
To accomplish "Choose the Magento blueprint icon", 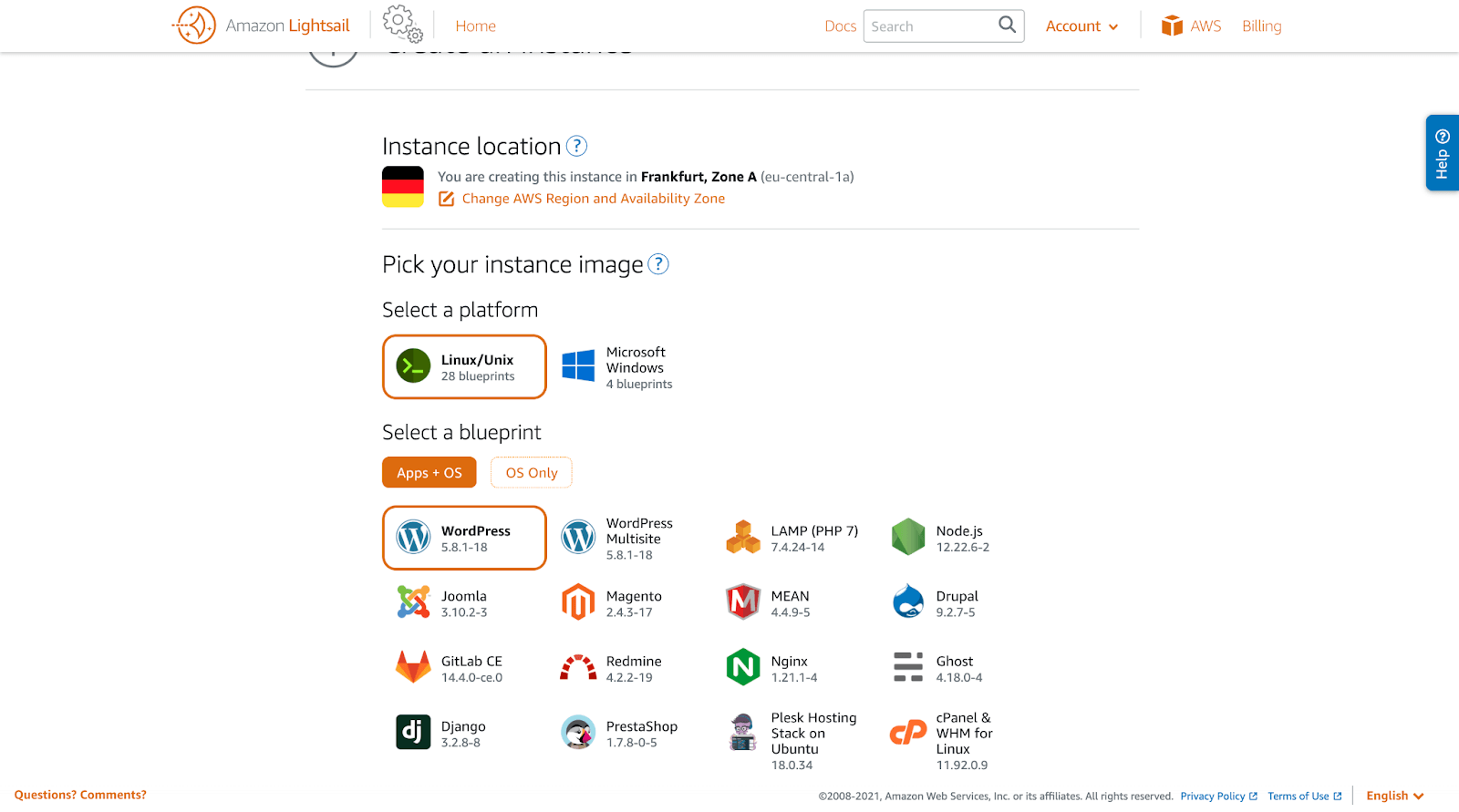I will point(578,602).
